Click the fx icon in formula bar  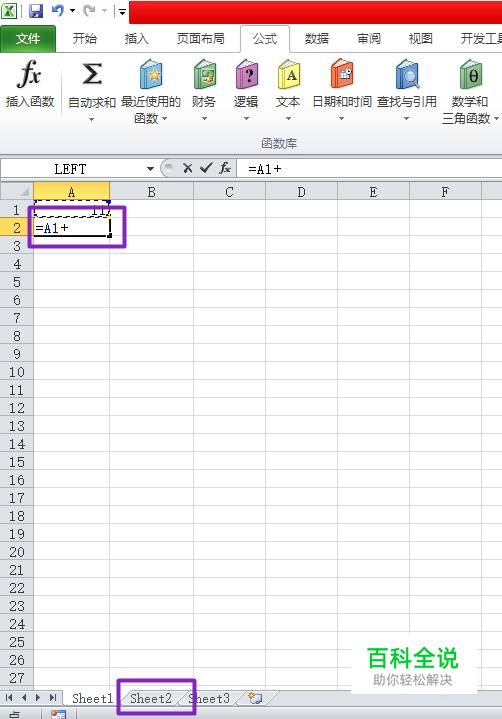tap(225, 168)
